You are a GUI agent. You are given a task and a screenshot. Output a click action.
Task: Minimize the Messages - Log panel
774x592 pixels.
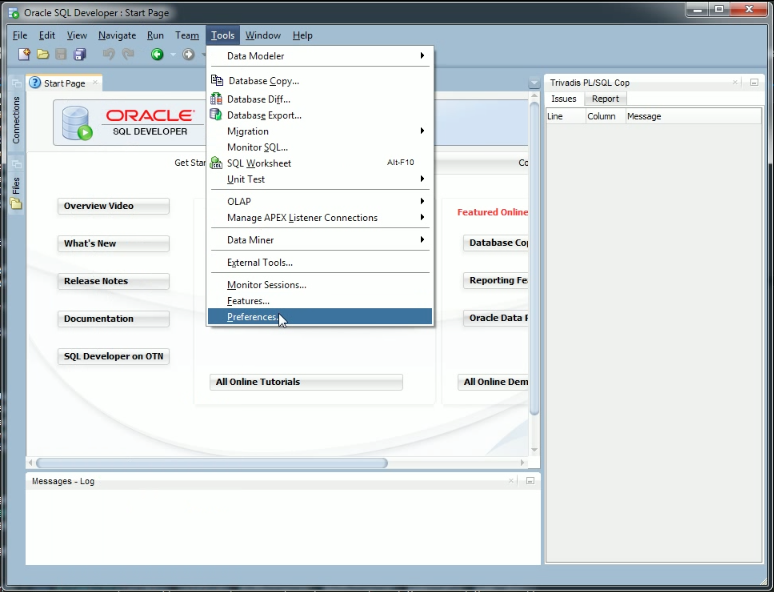pyautogui.click(x=530, y=480)
